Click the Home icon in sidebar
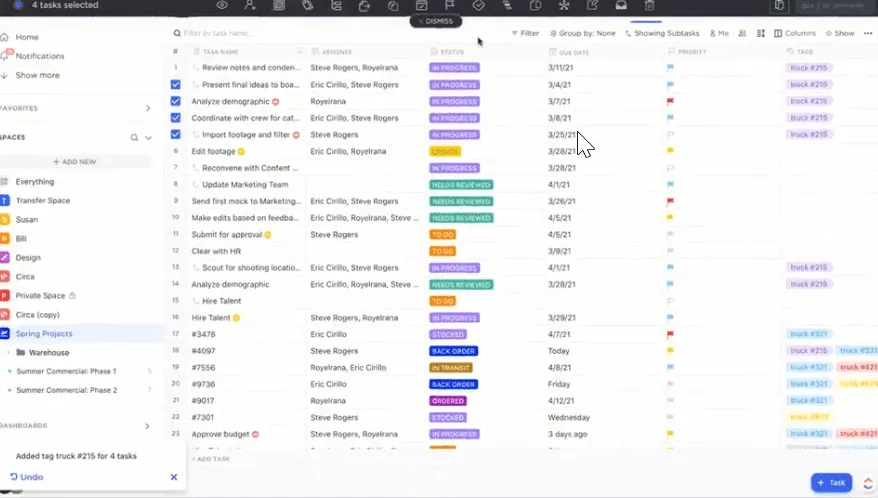 point(4,37)
